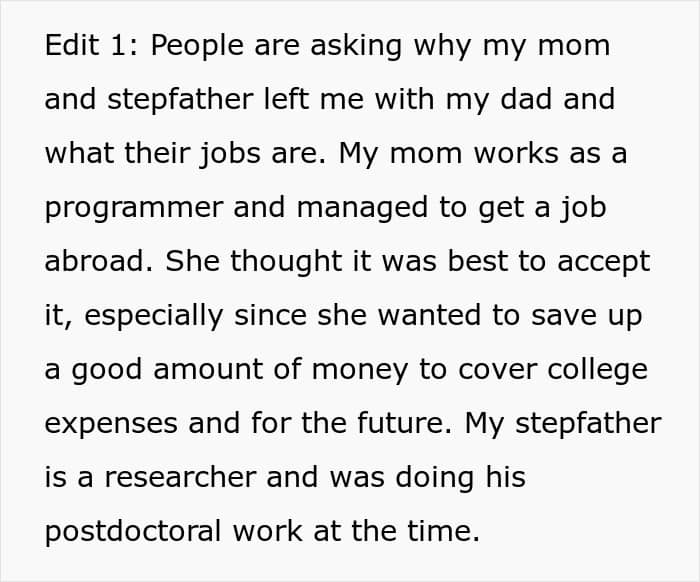Click the word "expenses"
700x582 pixels.
(111, 425)
